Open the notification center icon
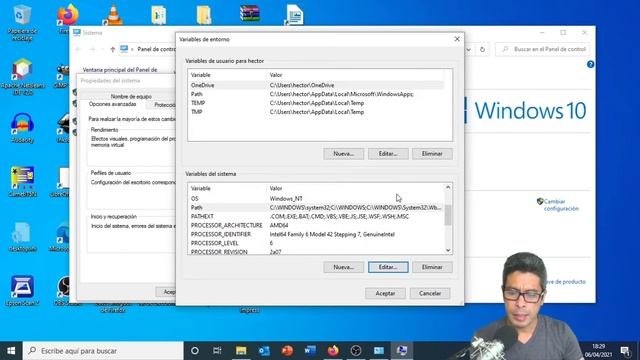 click(x=625, y=351)
